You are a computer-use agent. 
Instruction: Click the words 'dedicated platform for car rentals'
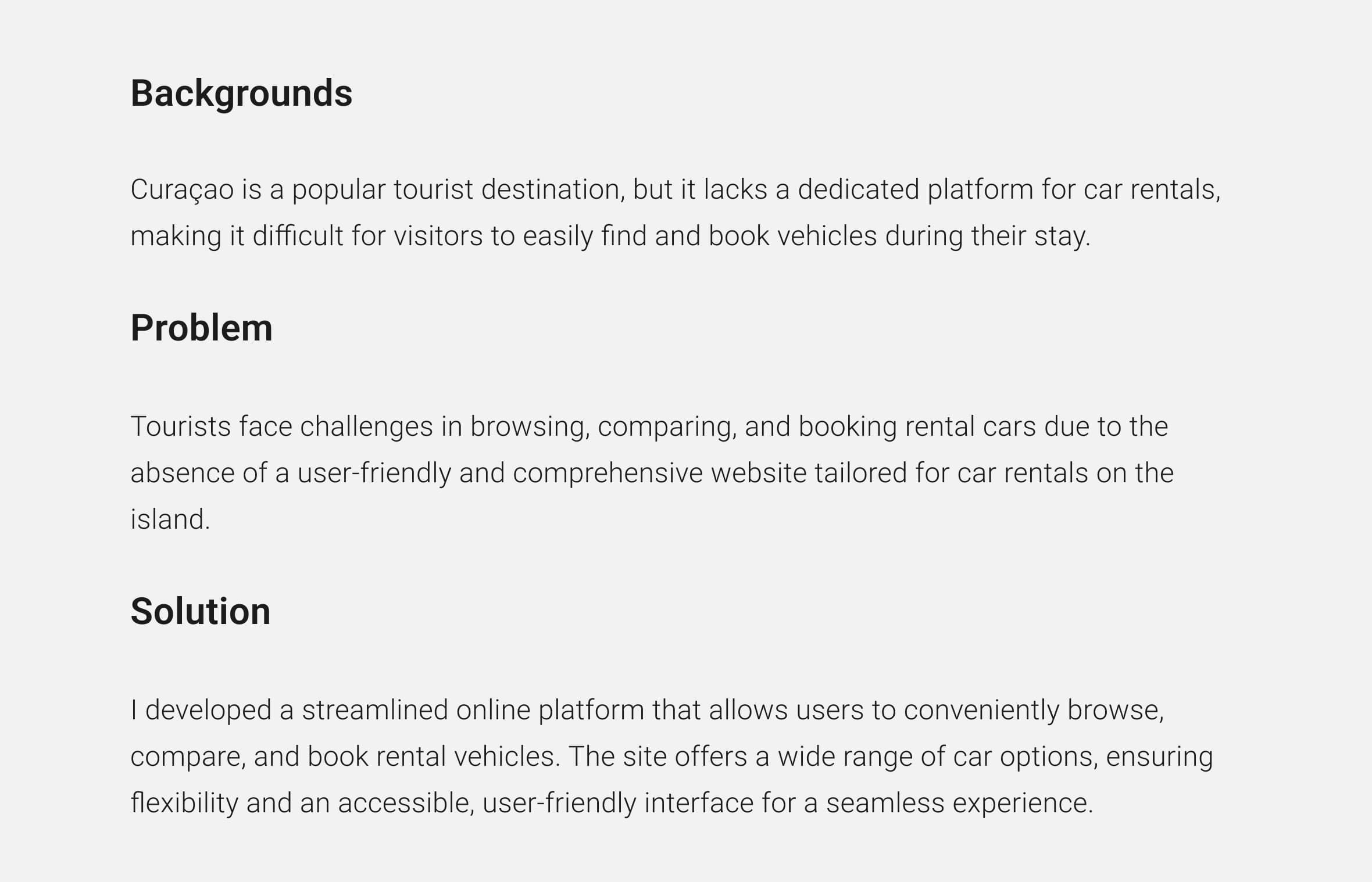tap(1009, 190)
